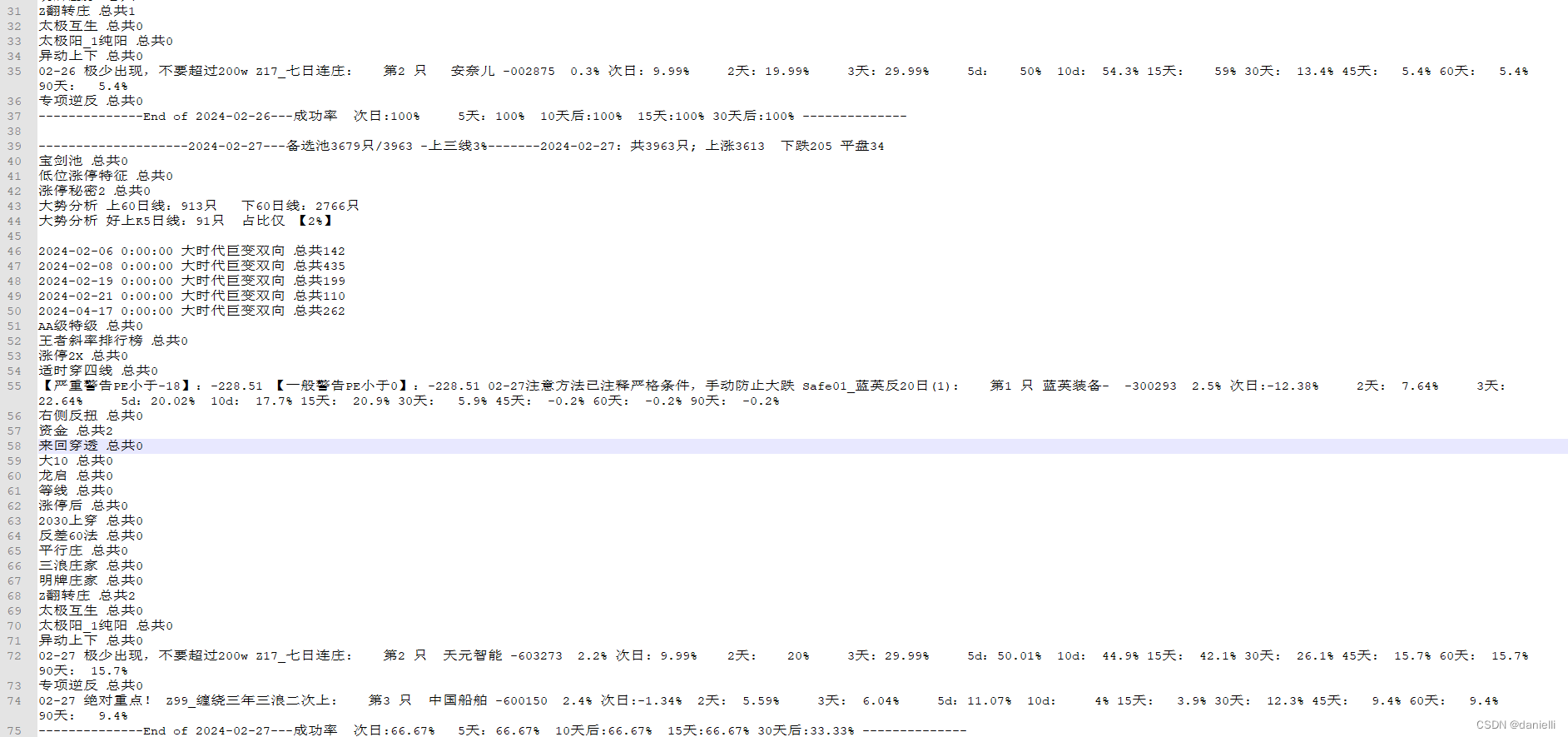This screenshot has height=737, width=1568.
Task: Click the '2024-02-21' line with 总共110
Action: pos(191,296)
